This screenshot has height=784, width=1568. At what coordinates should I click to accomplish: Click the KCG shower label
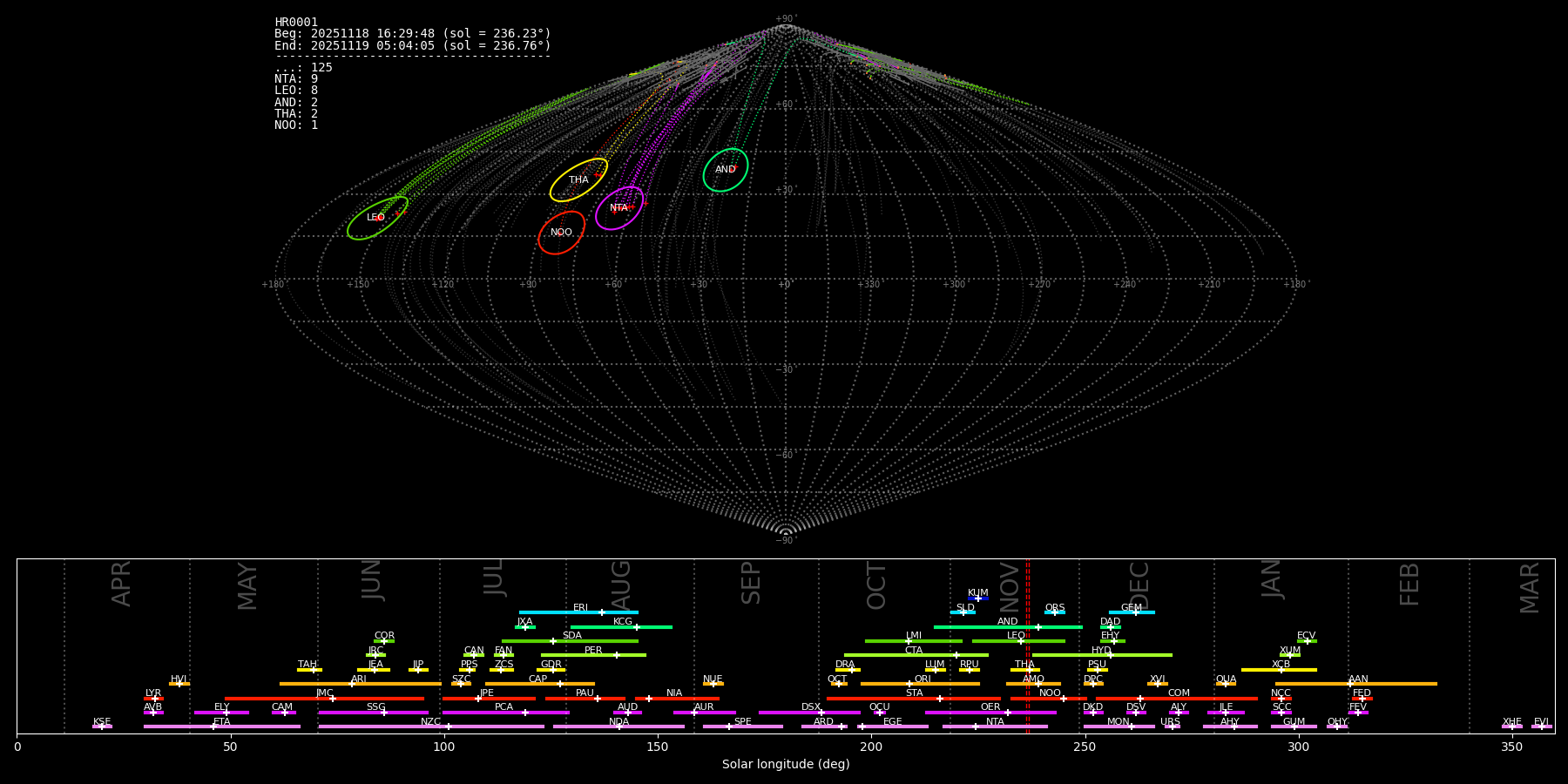point(623,622)
